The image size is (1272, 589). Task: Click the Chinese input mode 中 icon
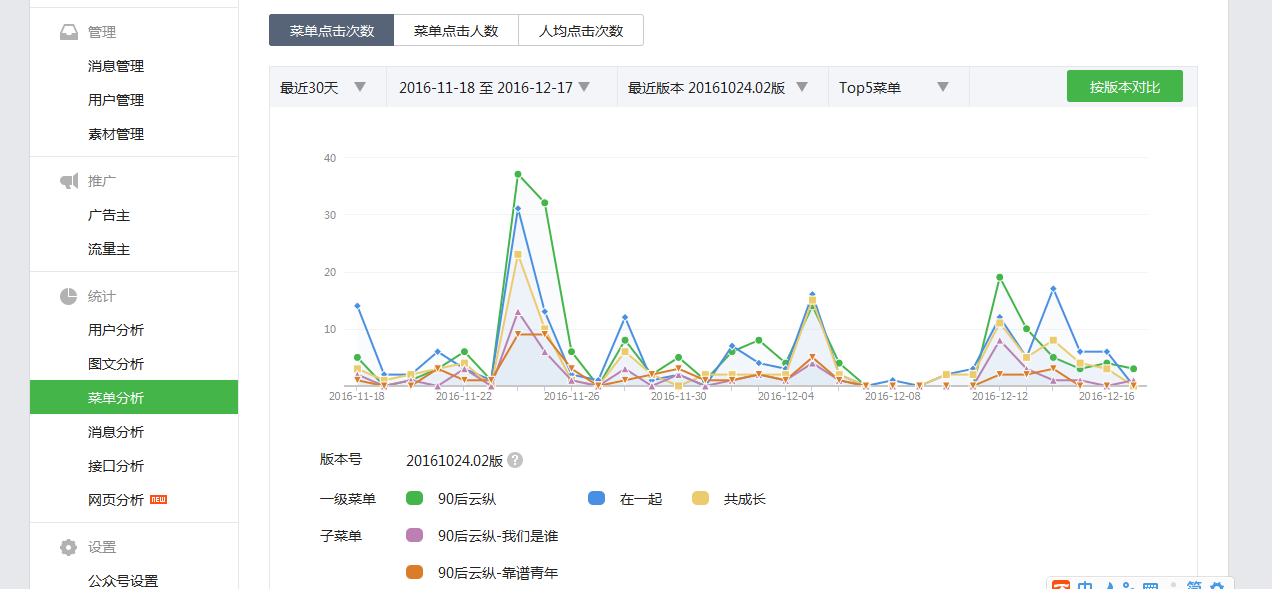coord(1085,585)
